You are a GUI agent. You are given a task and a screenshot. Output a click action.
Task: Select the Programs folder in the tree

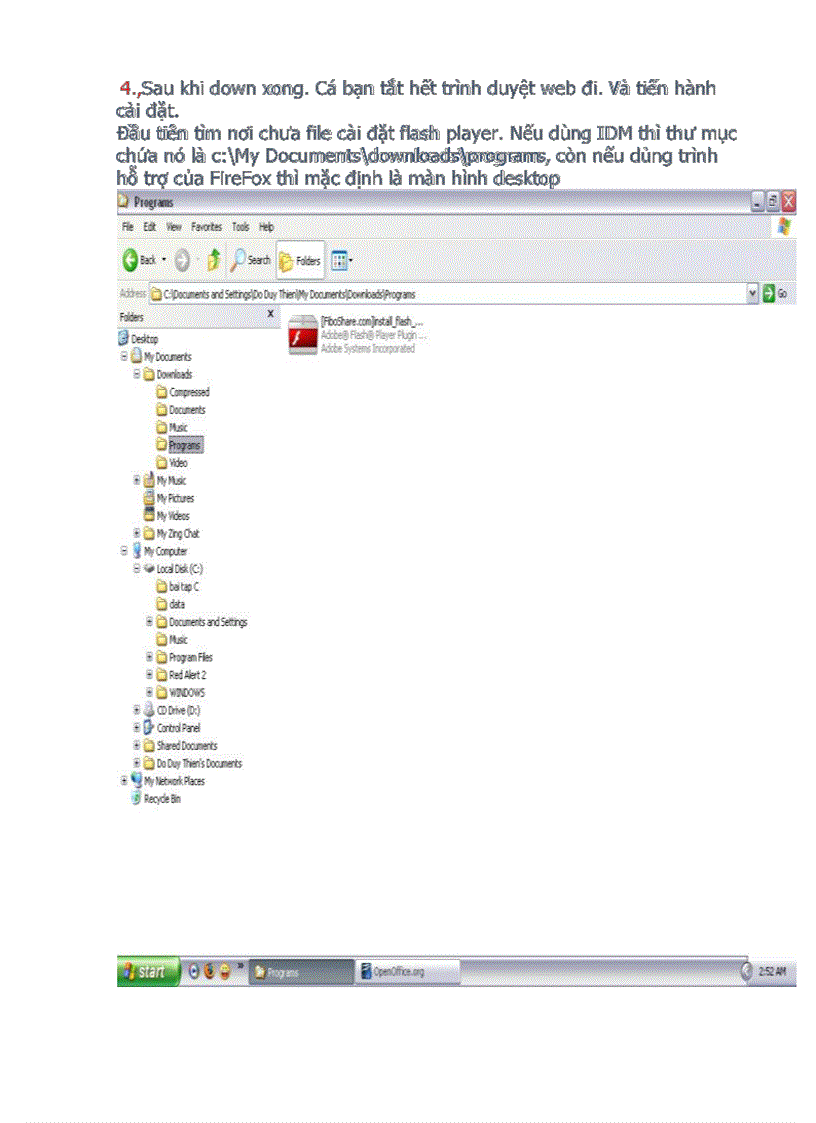point(184,445)
